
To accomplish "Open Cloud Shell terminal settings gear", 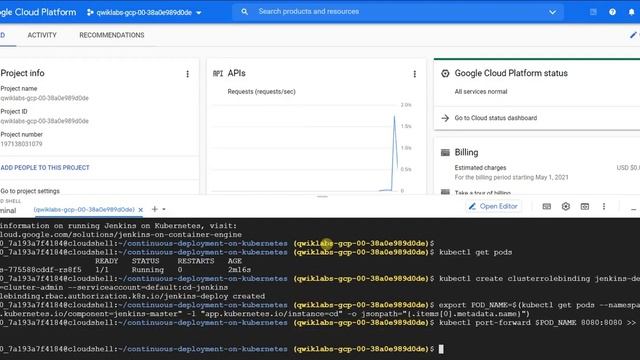I will (566, 207).
